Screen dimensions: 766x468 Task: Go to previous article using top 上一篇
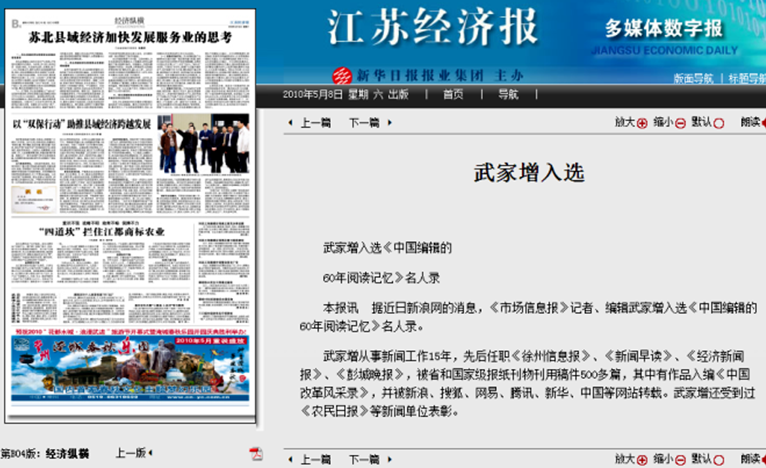coord(316,123)
